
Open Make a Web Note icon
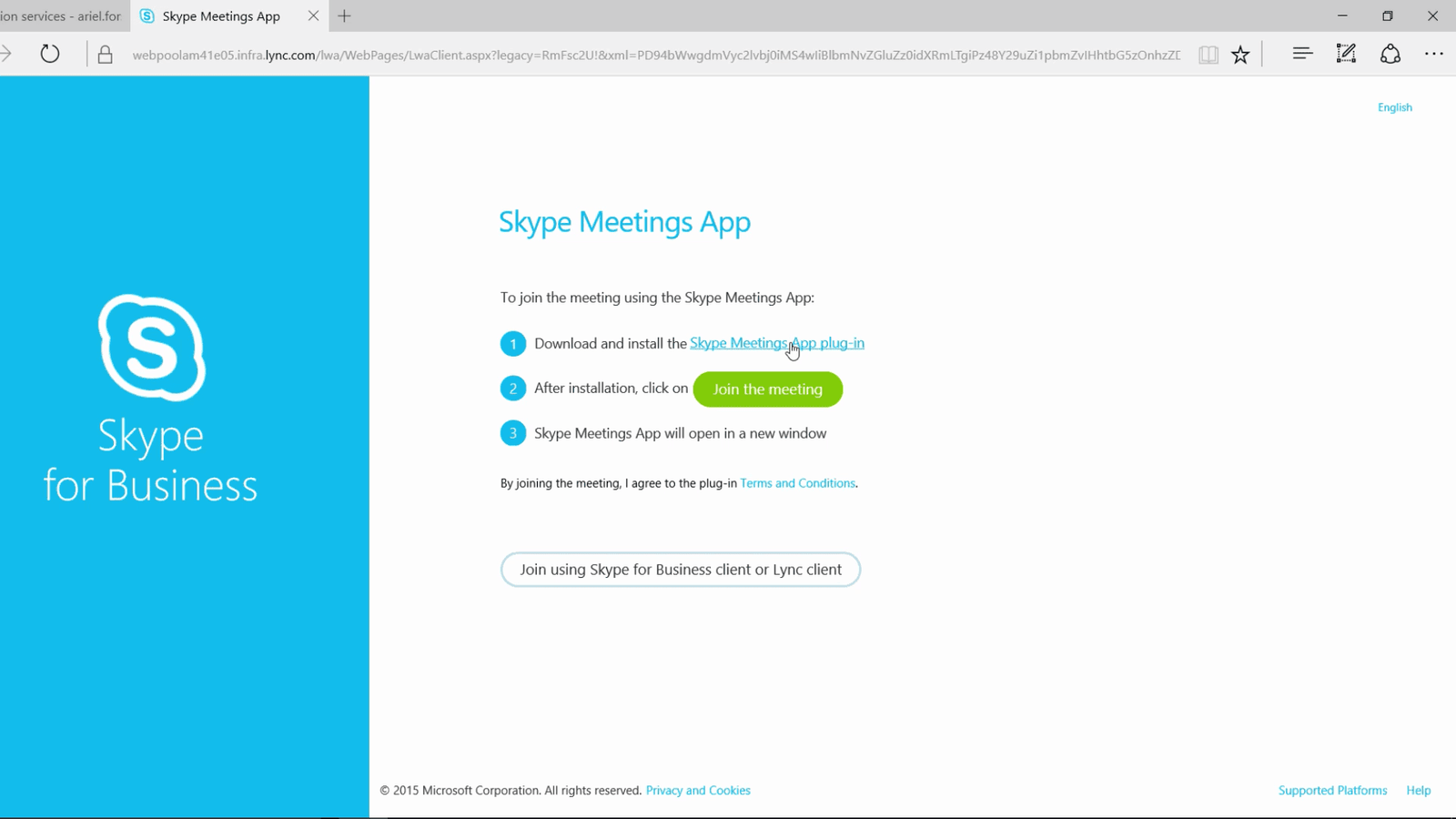[1346, 54]
